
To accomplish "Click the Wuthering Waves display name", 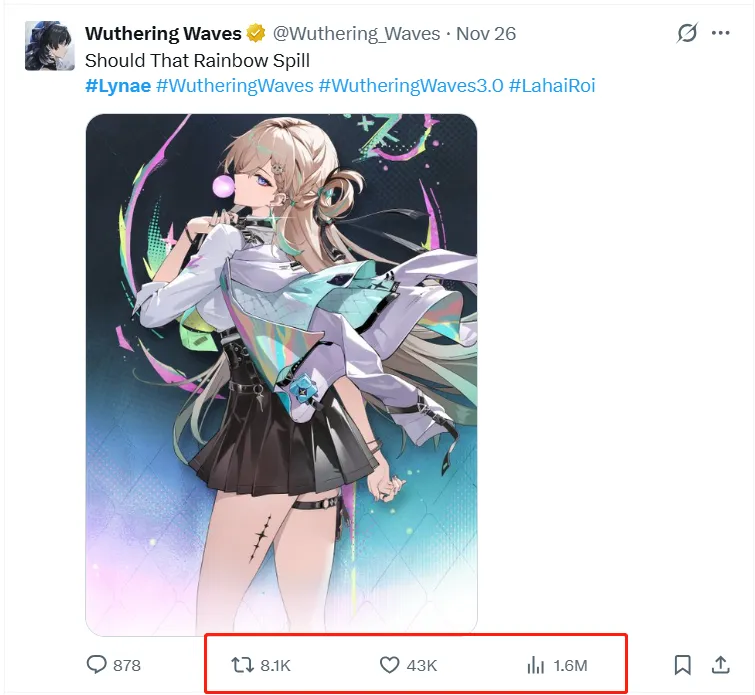I will tap(163, 34).
